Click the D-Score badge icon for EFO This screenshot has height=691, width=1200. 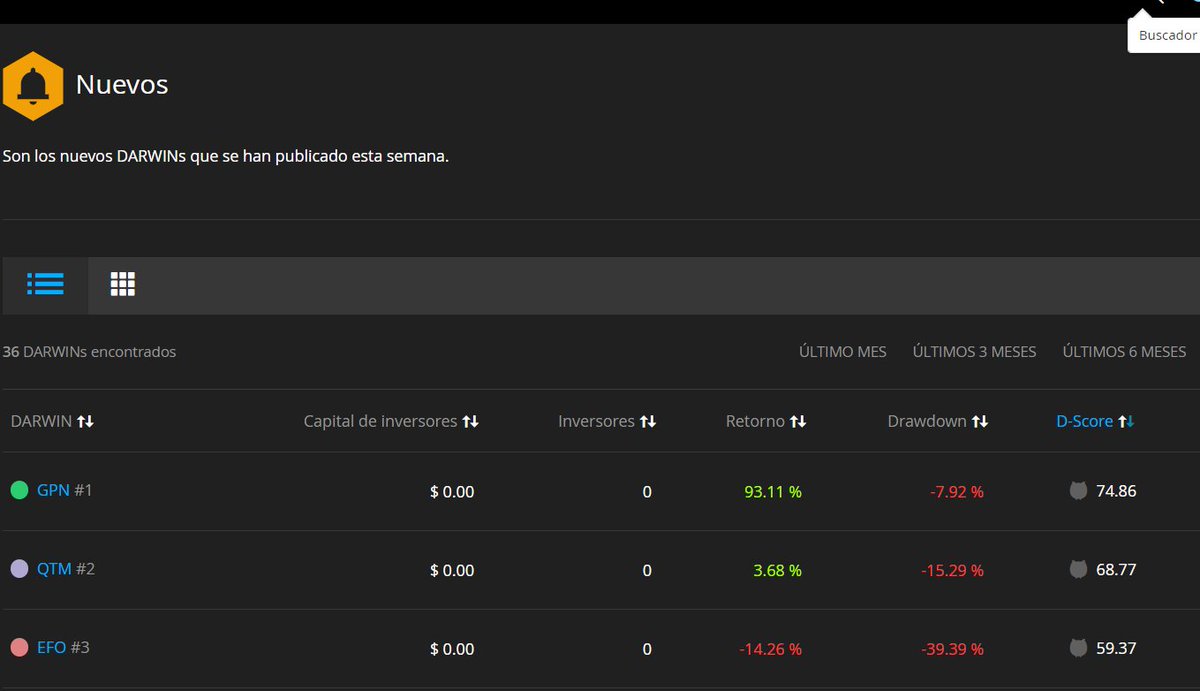tap(1078, 648)
